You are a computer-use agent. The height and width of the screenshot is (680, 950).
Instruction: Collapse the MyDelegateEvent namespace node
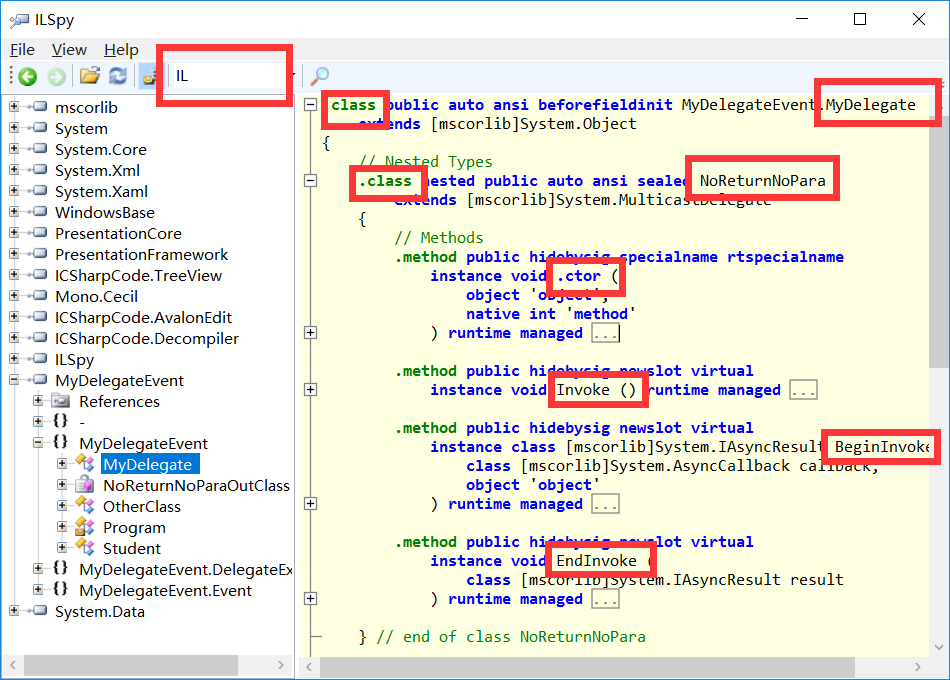(38, 442)
